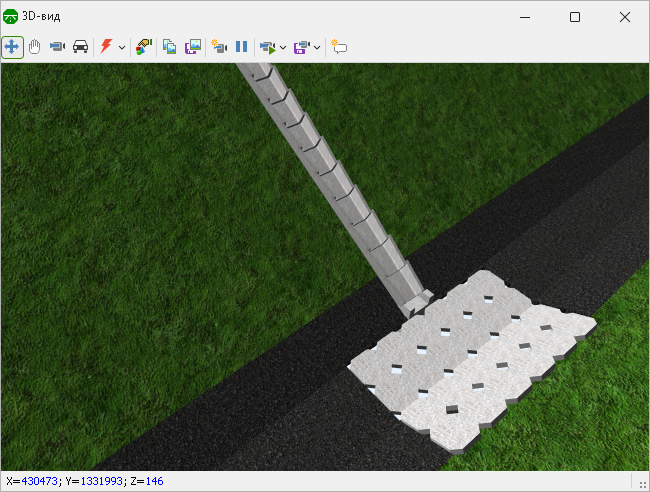Click the 3D-вид window app icon
This screenshot has width=650, height=492.
point(12,17)
